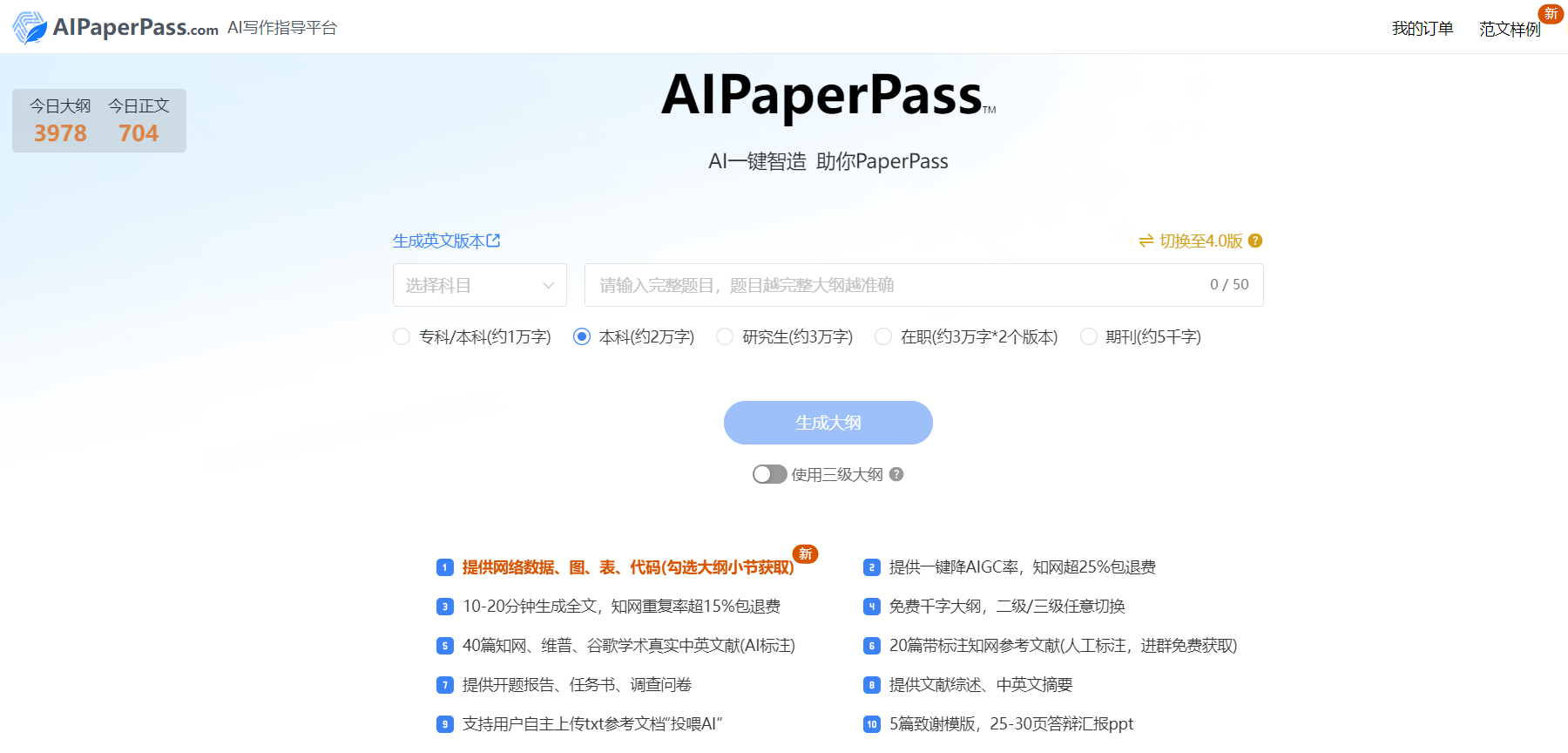Screen dimensions: 1568x753
Task: Click text 提供开题报告、任务书、调查问卷
Action: tap(577, 685)
